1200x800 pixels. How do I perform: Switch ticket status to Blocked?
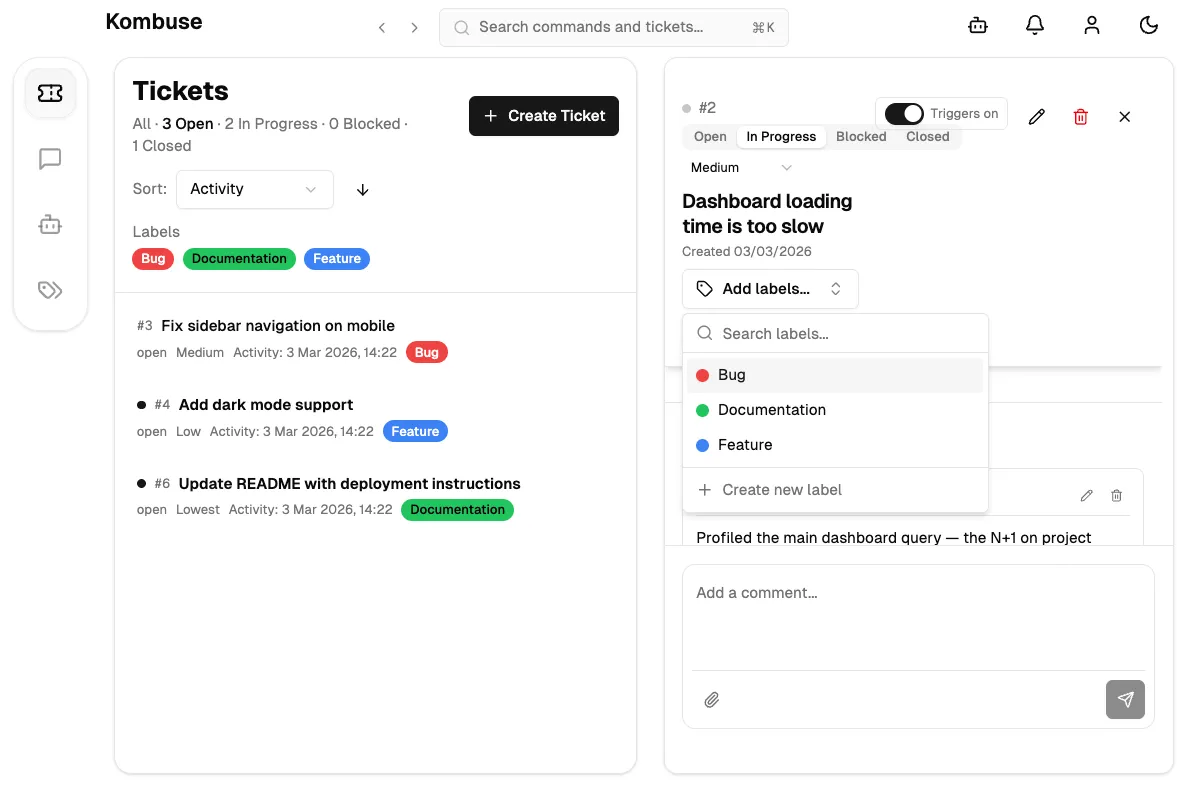coord(860,136)
